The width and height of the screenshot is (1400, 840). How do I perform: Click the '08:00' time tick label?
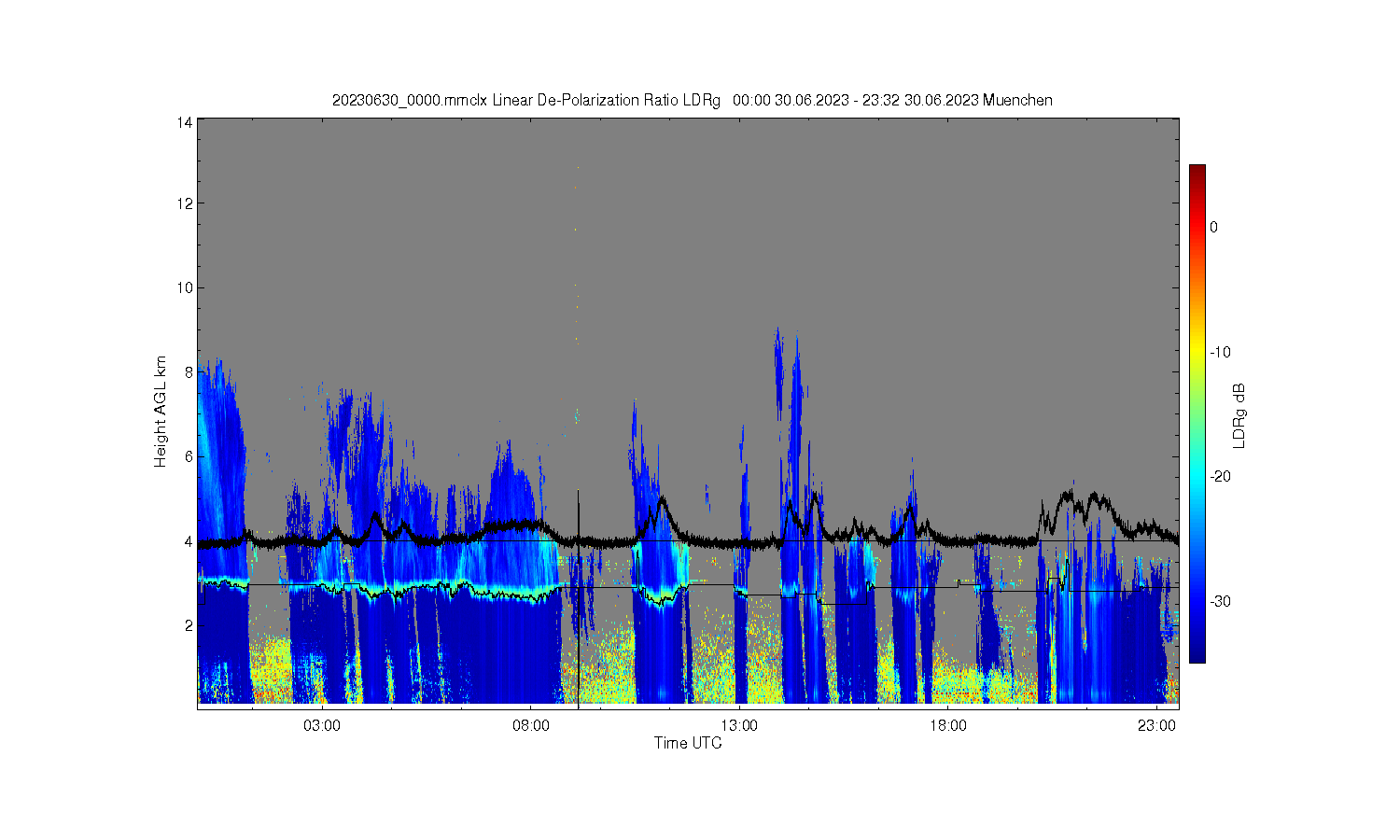tap(531, 725)
